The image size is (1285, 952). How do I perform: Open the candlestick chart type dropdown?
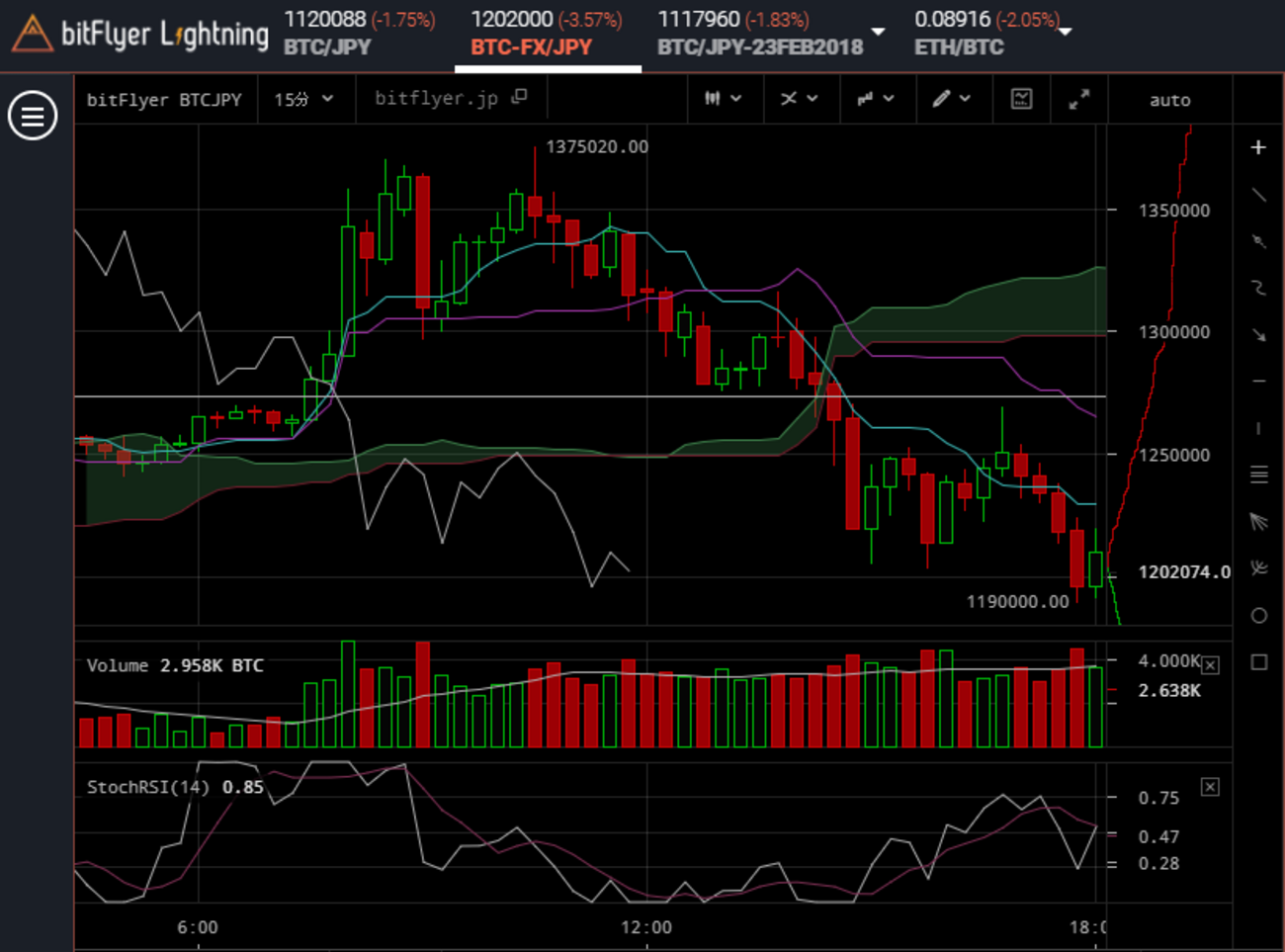click(724, 99)
